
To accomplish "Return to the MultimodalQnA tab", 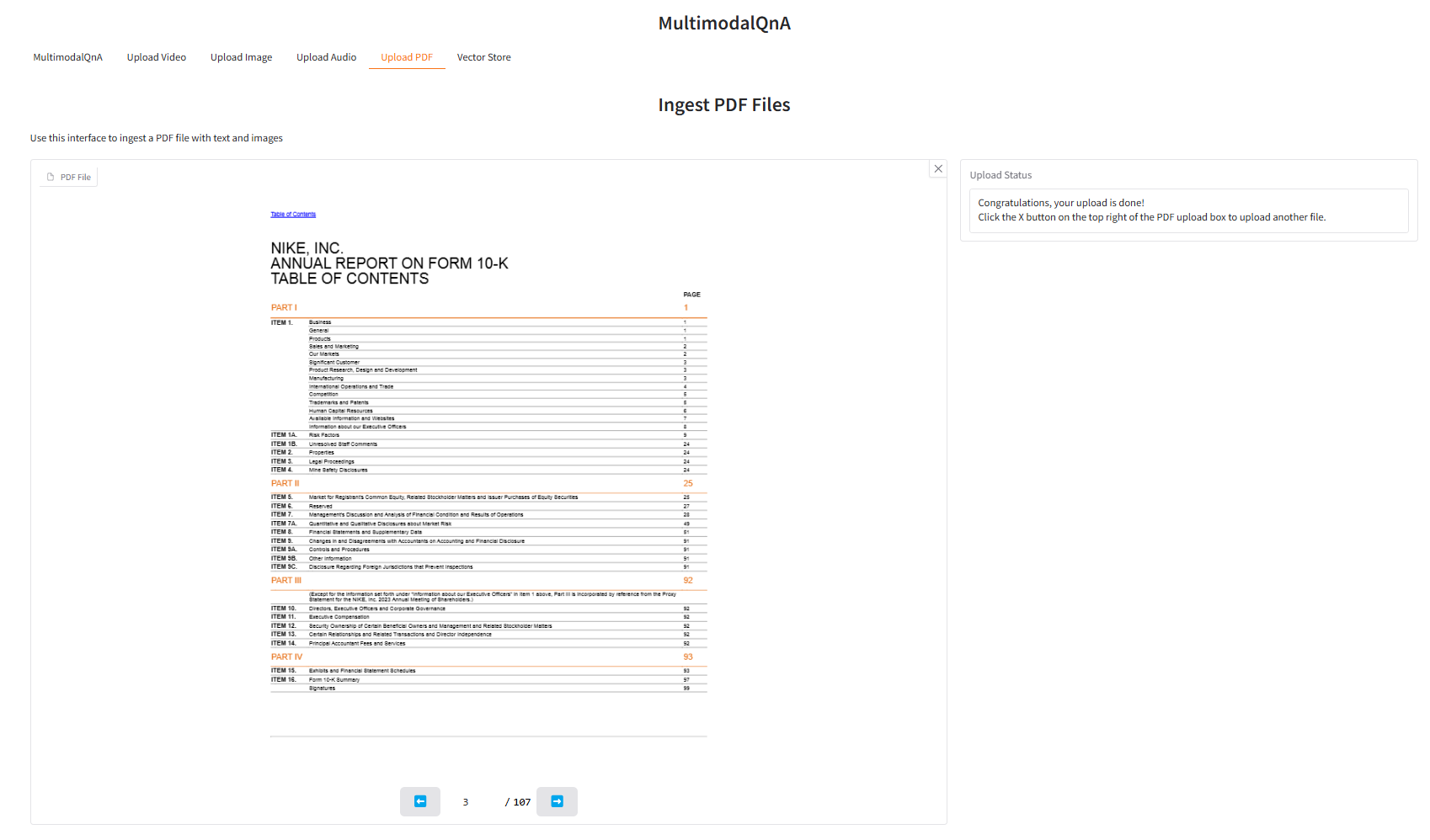I will click(x=67, y=56).
